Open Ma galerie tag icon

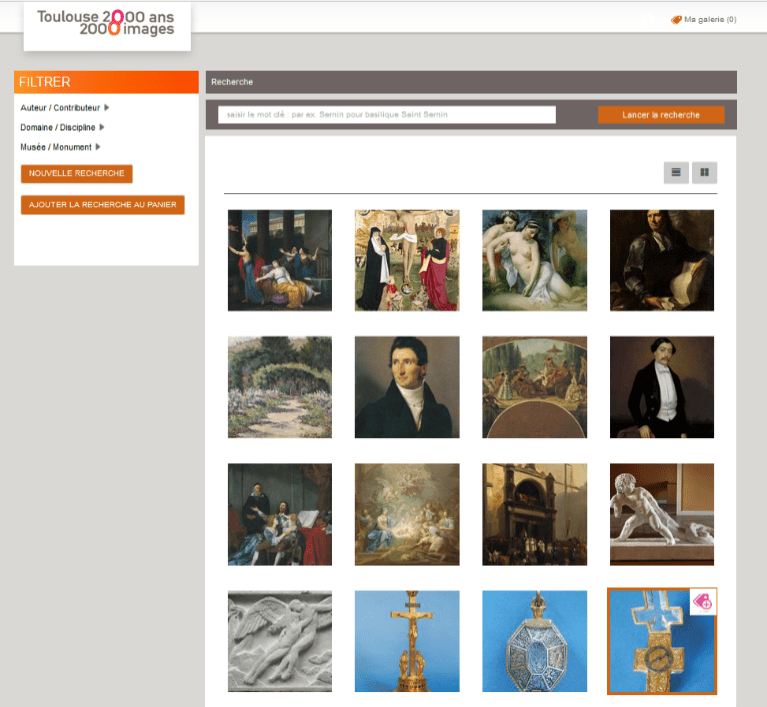point(676,20)
